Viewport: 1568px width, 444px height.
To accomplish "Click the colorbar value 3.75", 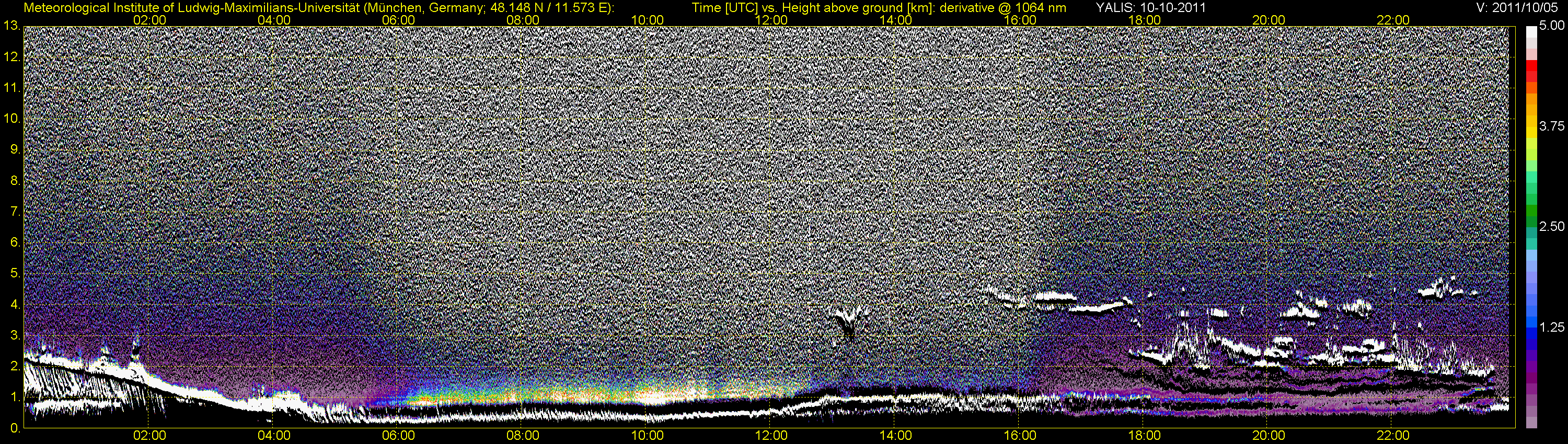I will pyautogui.click(x=1552, y=126).
